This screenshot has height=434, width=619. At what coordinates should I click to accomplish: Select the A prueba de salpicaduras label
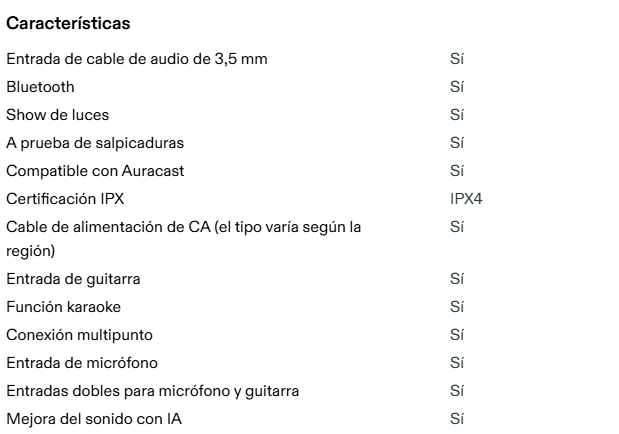pyautogui.click(x=95, y=143)
